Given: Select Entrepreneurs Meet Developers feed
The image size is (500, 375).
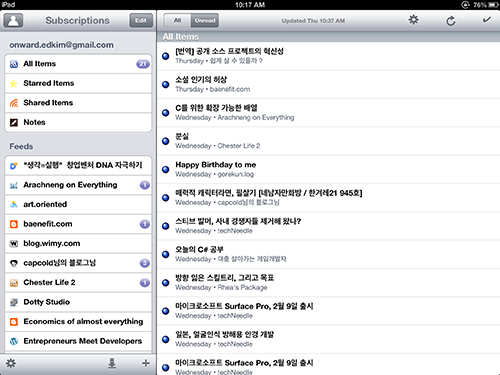Looking at the screenshot, I should [x=78, y=341].
